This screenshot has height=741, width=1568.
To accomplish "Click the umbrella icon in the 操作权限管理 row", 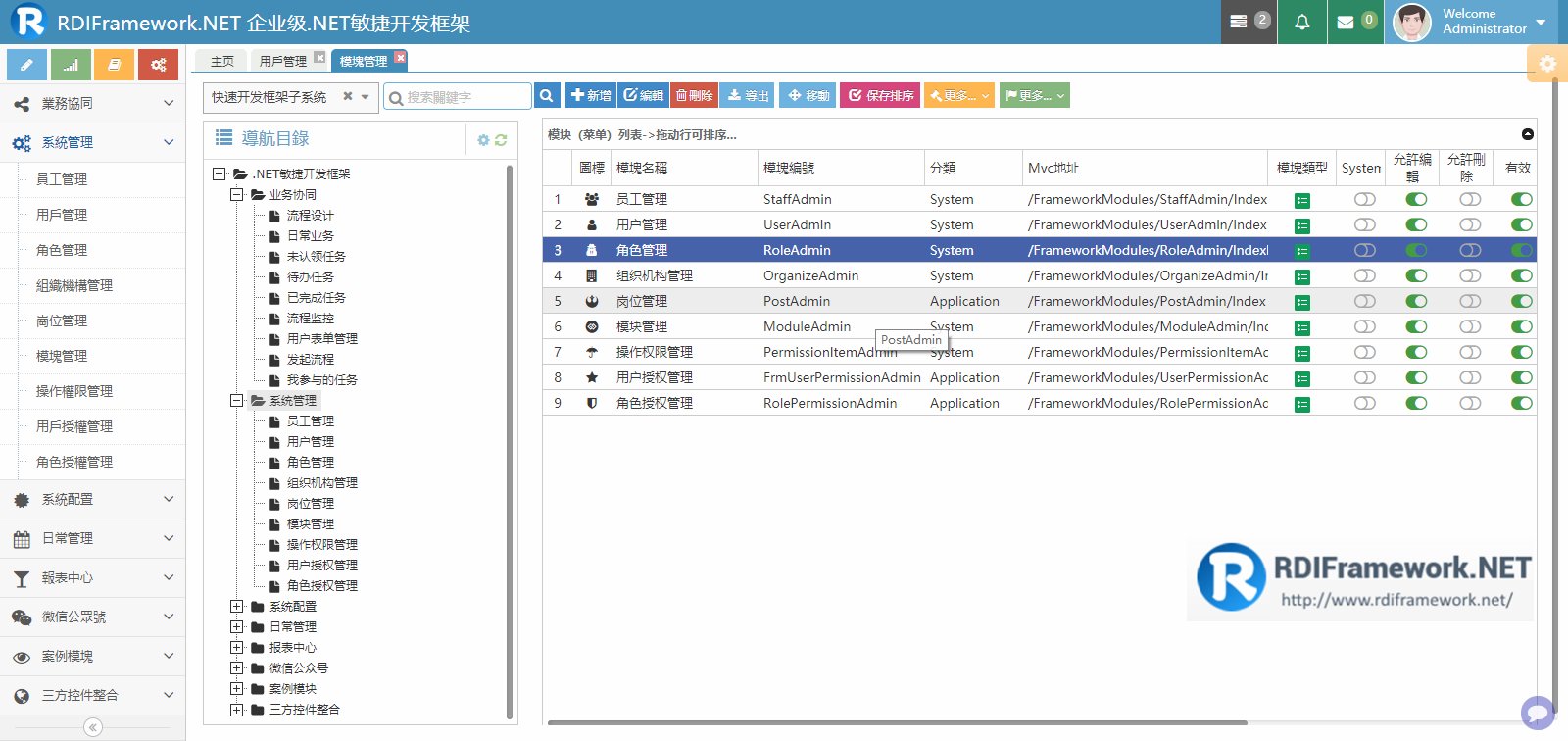I will [x=592, y=352].
